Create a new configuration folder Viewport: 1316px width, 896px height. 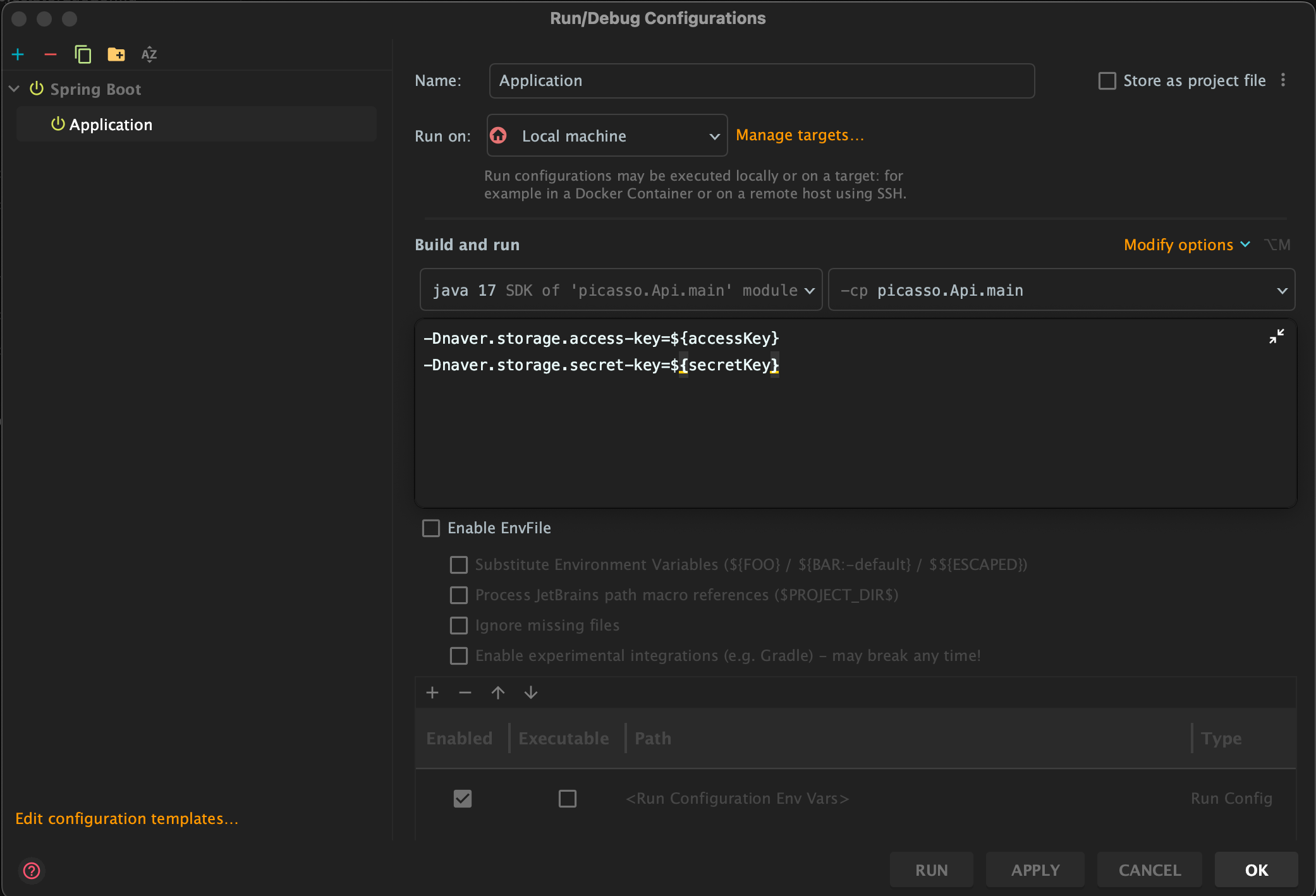click(x=116, y=55)
